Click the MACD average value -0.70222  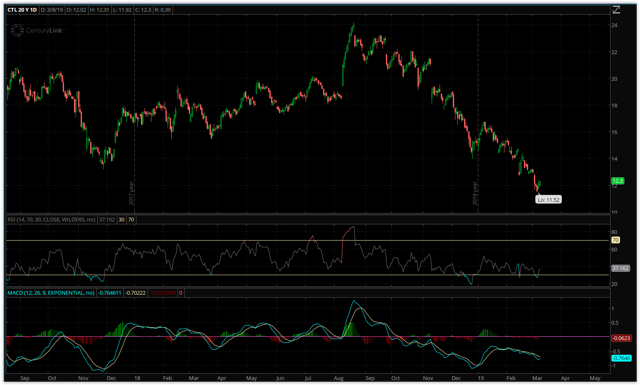(x=135, y=293)
